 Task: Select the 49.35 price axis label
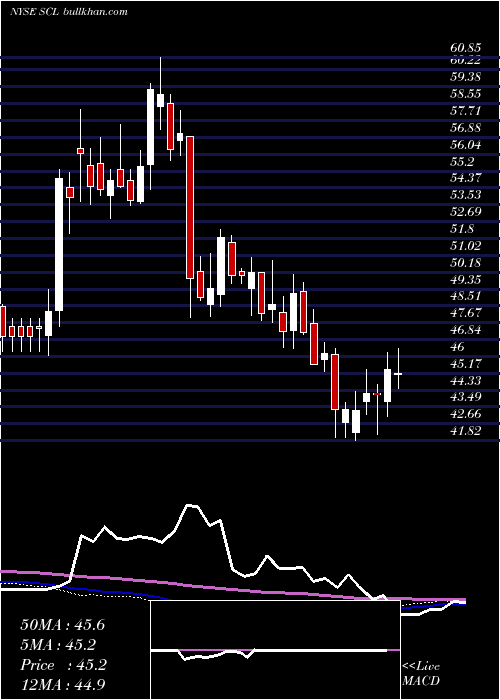pos(465,279)
